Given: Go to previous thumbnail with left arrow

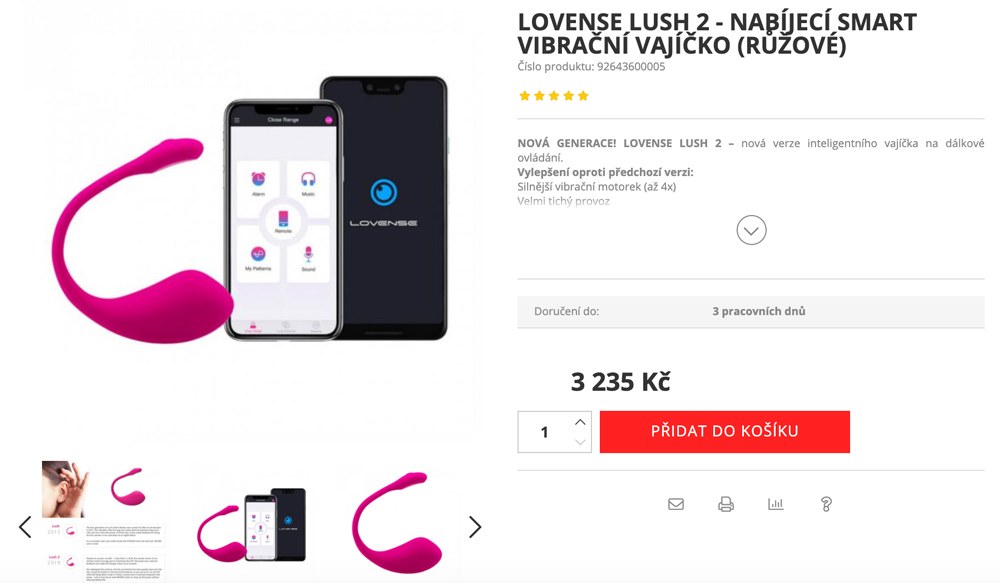Looking at the screenshot, I should [25, 527].
